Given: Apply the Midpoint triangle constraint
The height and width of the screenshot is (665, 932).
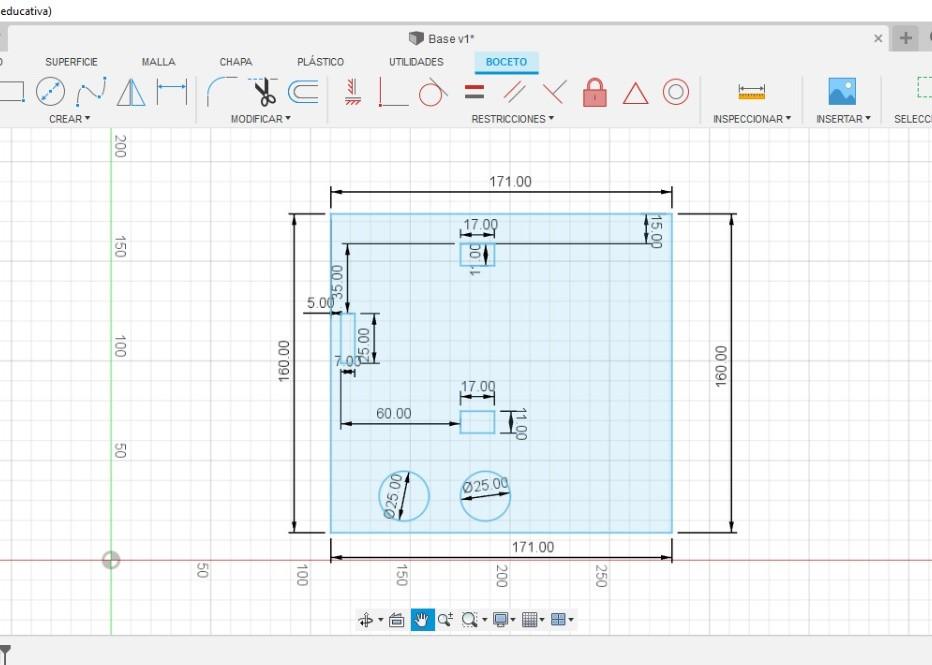Looking at the screenshot, I should tap(635, 93).
